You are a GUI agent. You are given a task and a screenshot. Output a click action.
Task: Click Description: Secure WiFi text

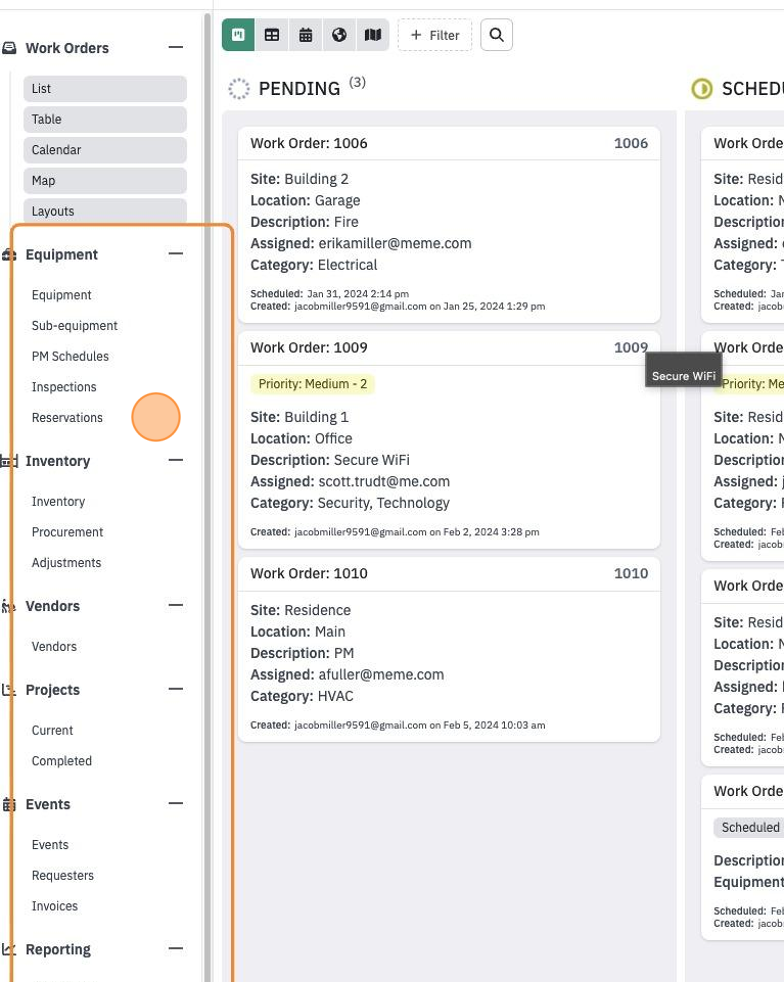[330, 460]
